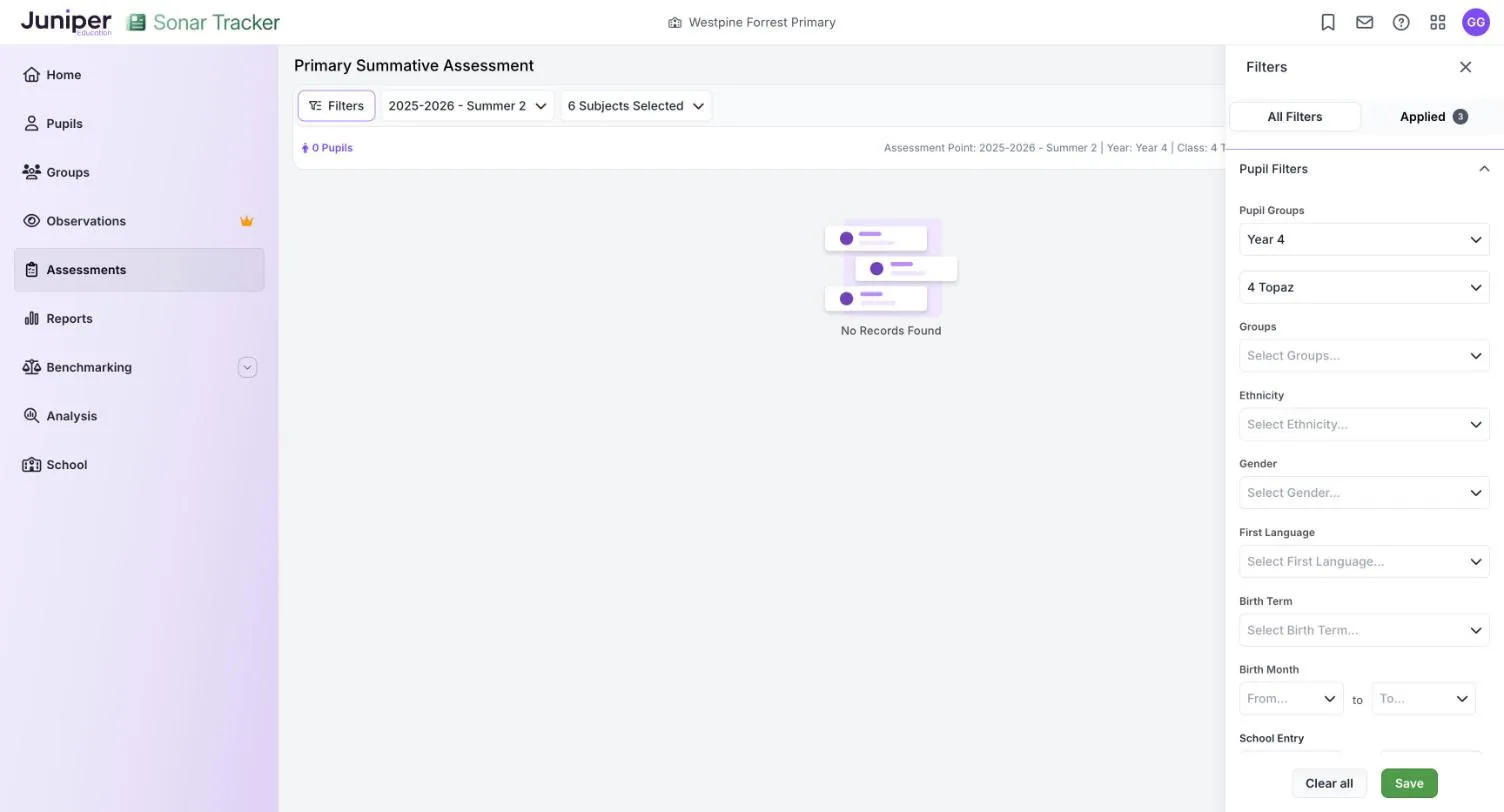Click the Sonar Tracker logo
The width and height of the screenshot is (1504, 812).
[203, 22]
